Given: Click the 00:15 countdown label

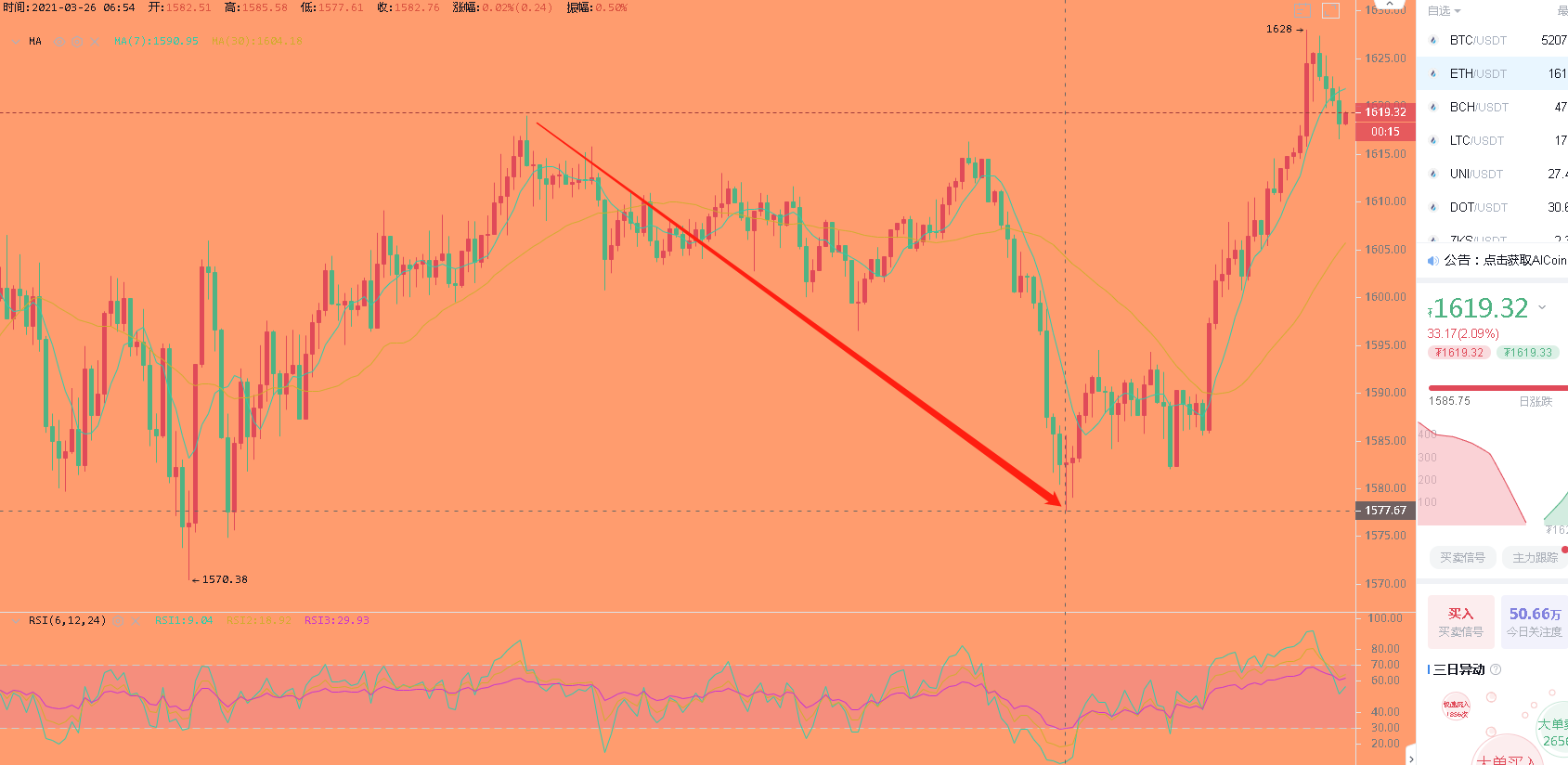Looking at the screenshot, I should coord(1385,132).
